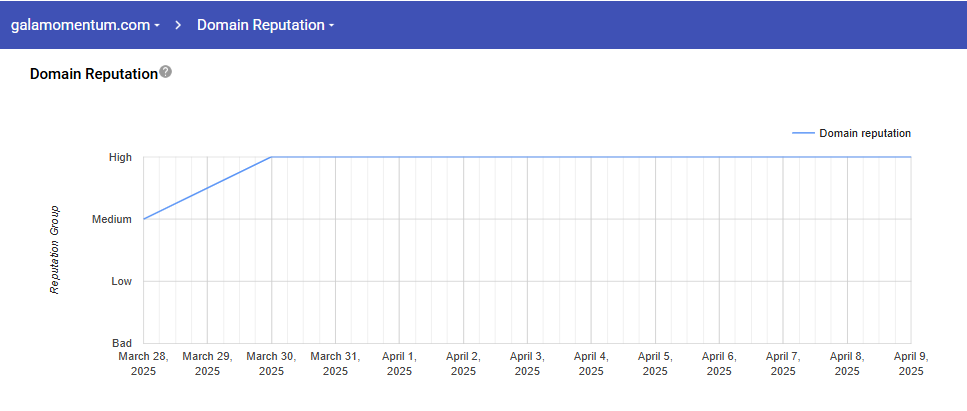The height and width of the screenshot is (411, 967).
Task: Click the Reputation Group axis title
Action: pos(55,250)
